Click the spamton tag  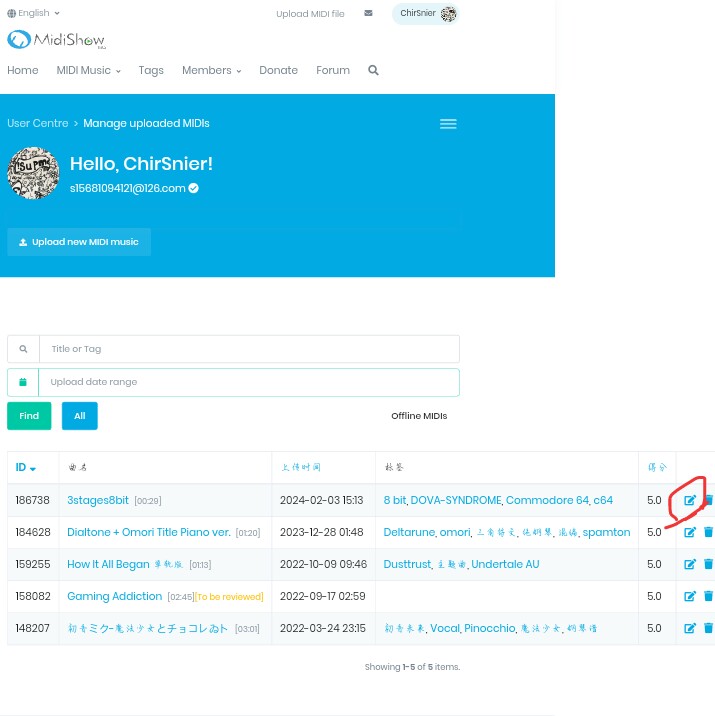point(606,532)
